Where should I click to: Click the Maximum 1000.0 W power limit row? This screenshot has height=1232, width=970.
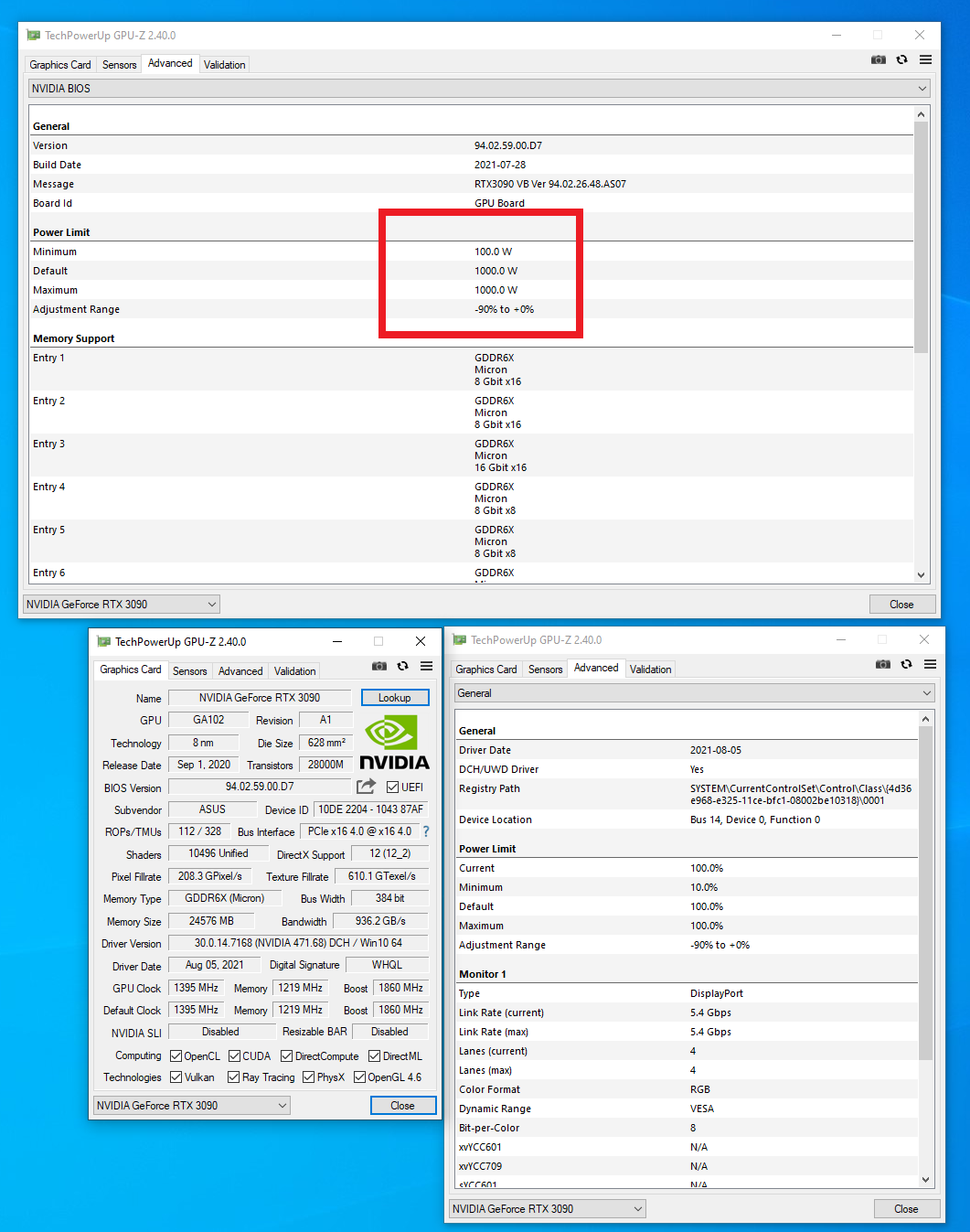(471, 290)
